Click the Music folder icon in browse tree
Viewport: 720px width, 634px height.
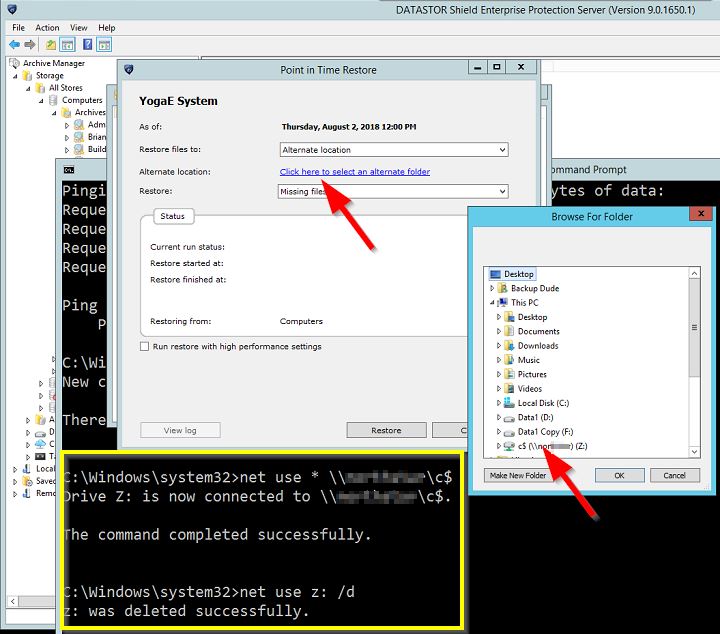509,360
